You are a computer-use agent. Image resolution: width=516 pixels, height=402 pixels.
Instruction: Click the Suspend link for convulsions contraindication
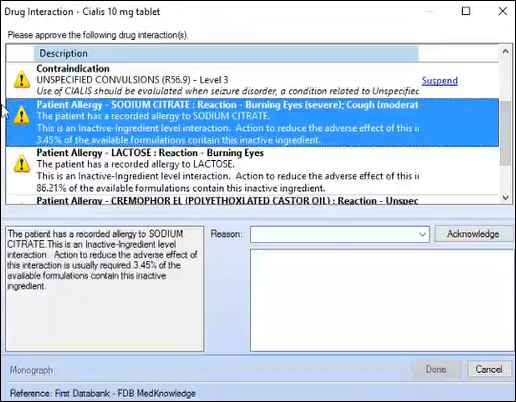point(439,81)
